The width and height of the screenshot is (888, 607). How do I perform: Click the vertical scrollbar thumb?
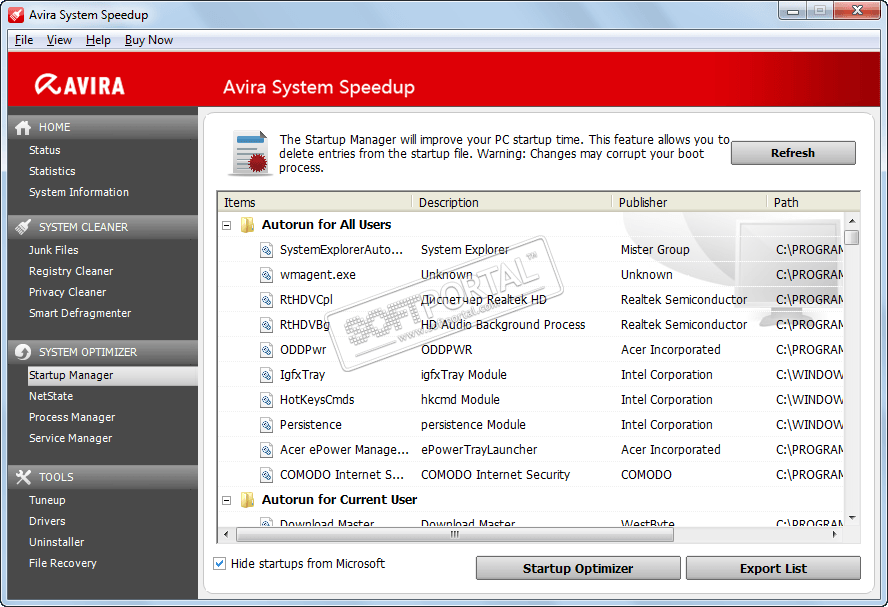coord(851,237)
